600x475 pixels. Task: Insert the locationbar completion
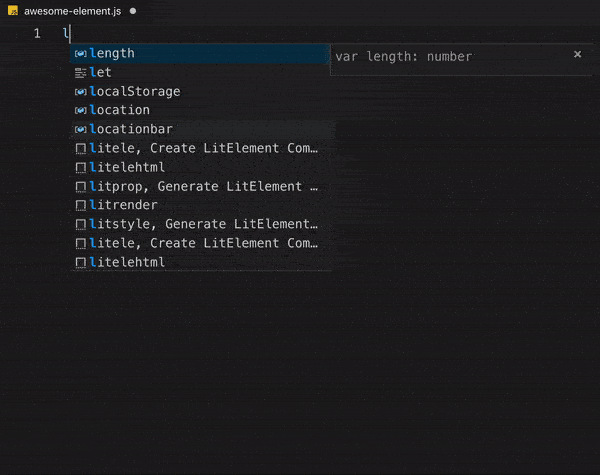[x=131, y=129]
